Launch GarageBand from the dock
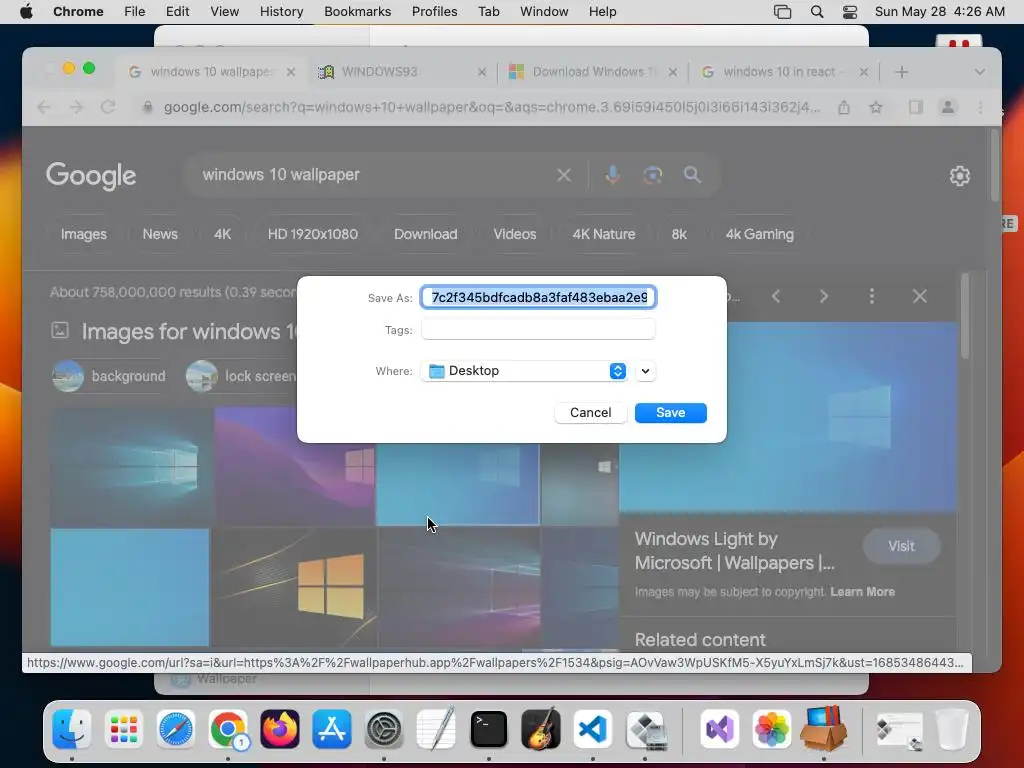 click(541, 729)
